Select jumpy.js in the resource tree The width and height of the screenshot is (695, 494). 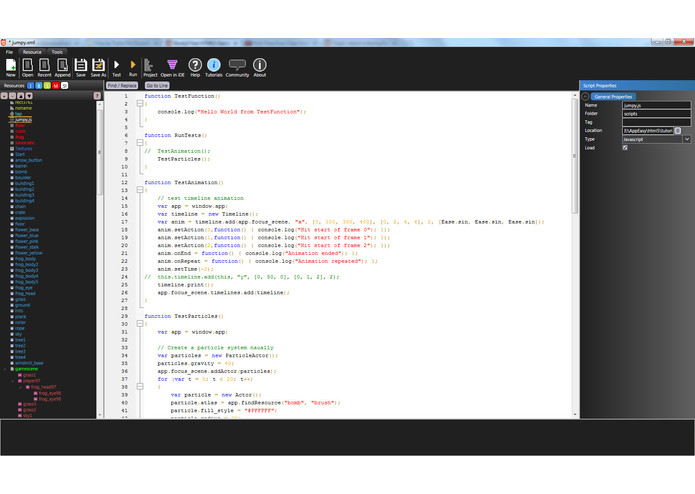tap(23, 120)
